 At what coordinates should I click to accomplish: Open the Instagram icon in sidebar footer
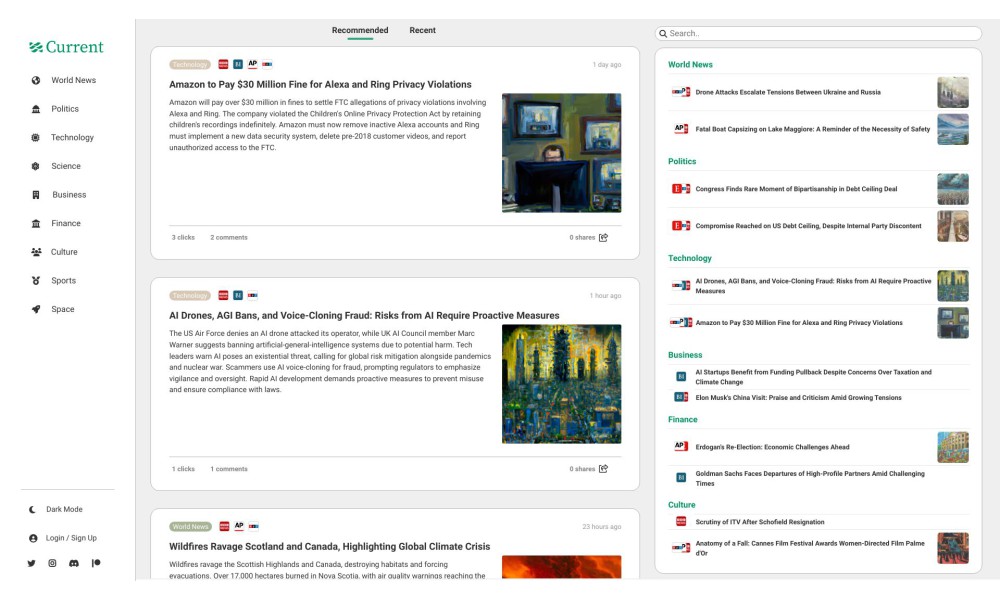click(52, 563)
